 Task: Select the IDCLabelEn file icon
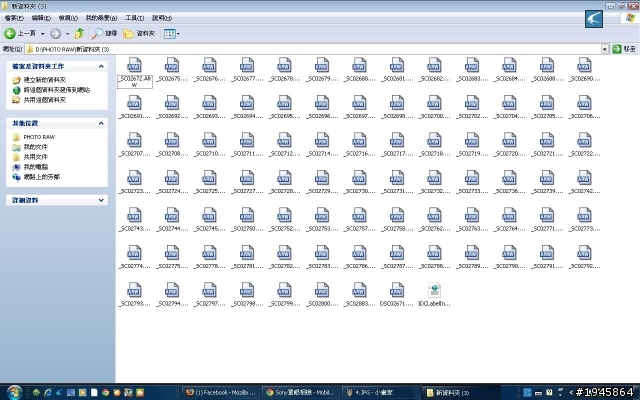pyautogui.click(x=434, y=291)
